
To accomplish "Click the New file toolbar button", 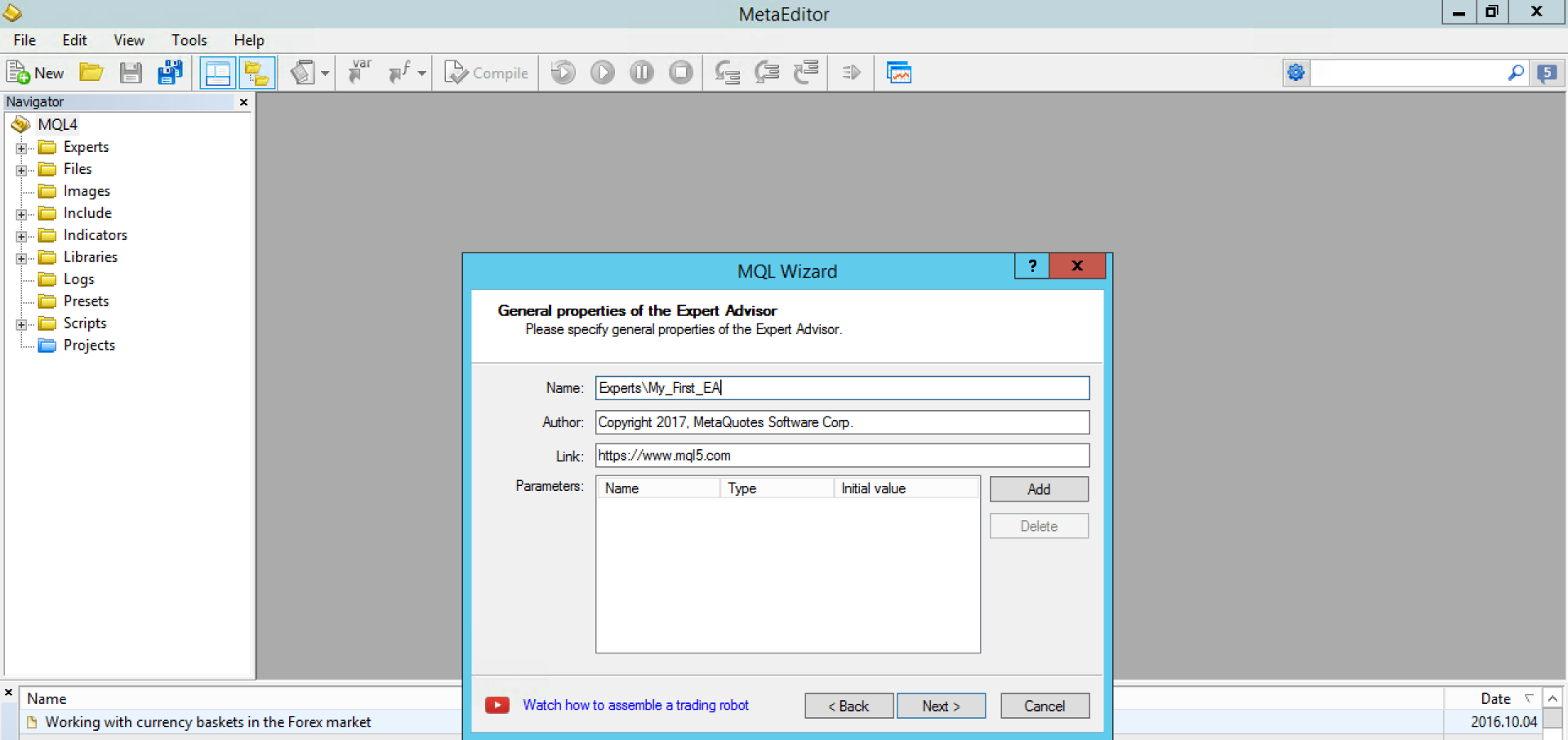I will (x=35, y=73).
